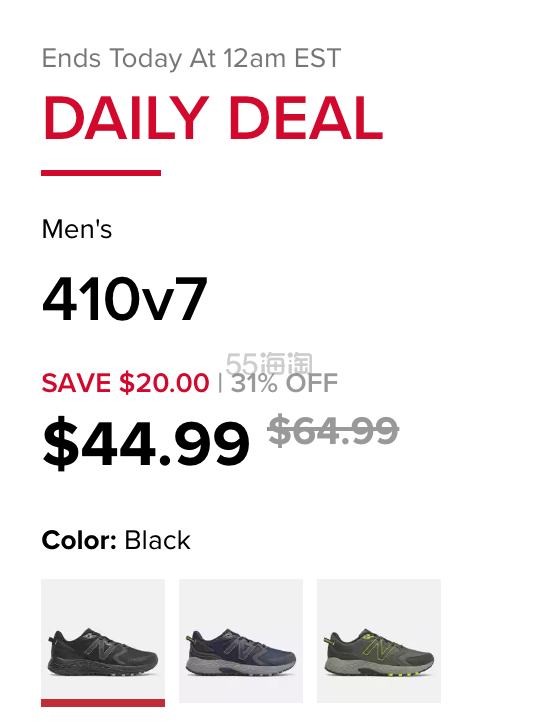Screen dimensions: 538x728
Task: Pick the olive green shoe with neon accents
Action: pos(379,640)
